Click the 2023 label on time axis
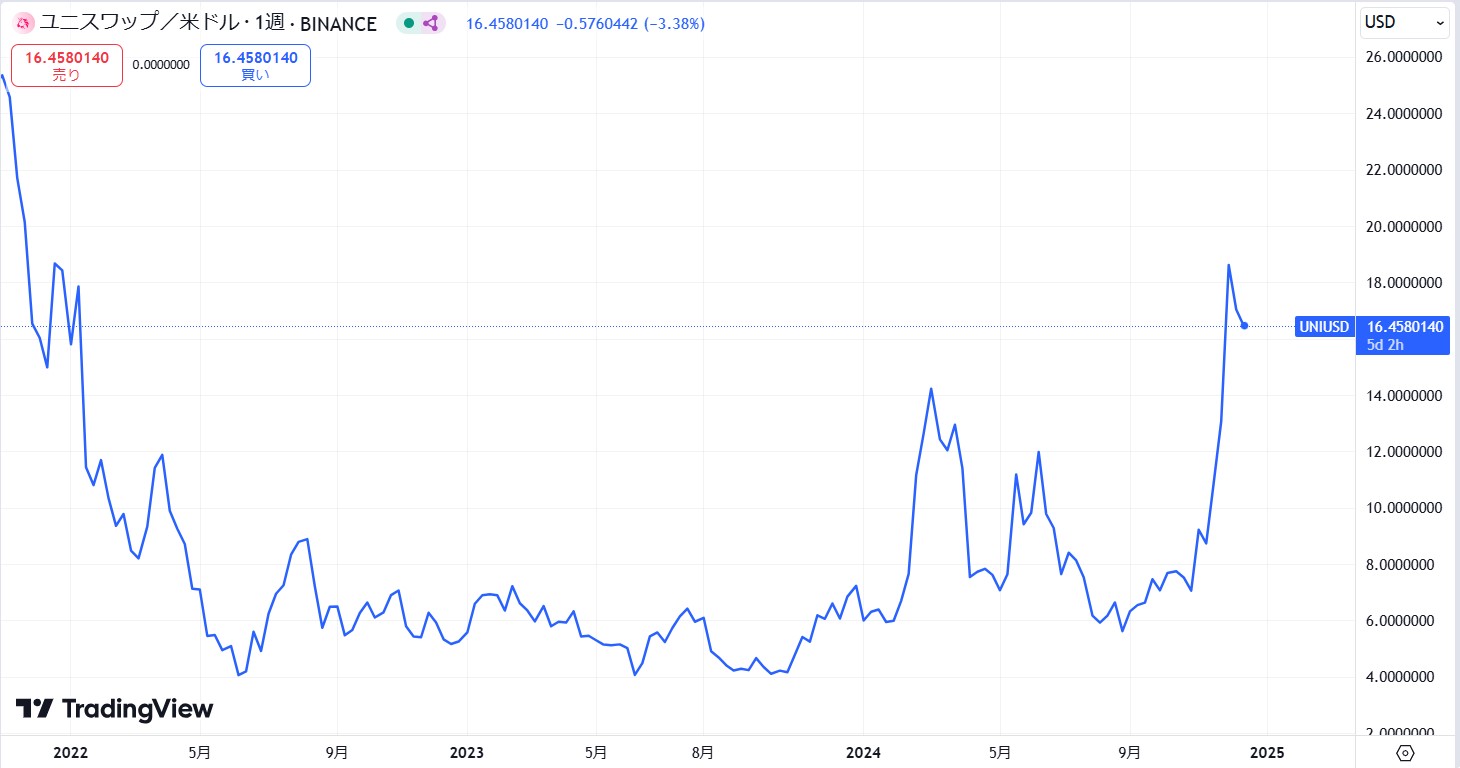This screenshot has height=768, width=1460. [466, 751]
